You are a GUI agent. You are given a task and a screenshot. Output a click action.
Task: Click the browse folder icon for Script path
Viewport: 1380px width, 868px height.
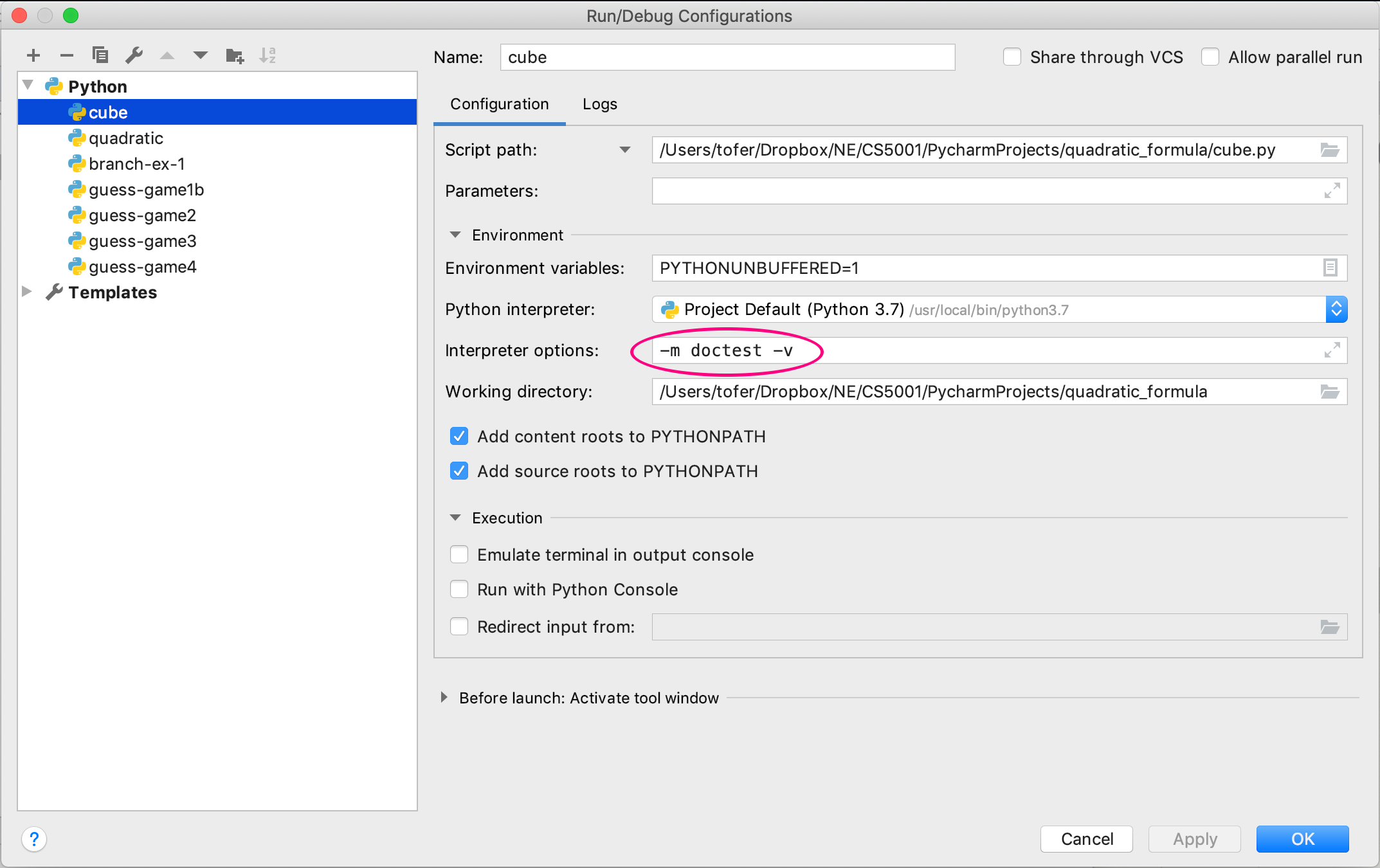tap(1329, 150)
